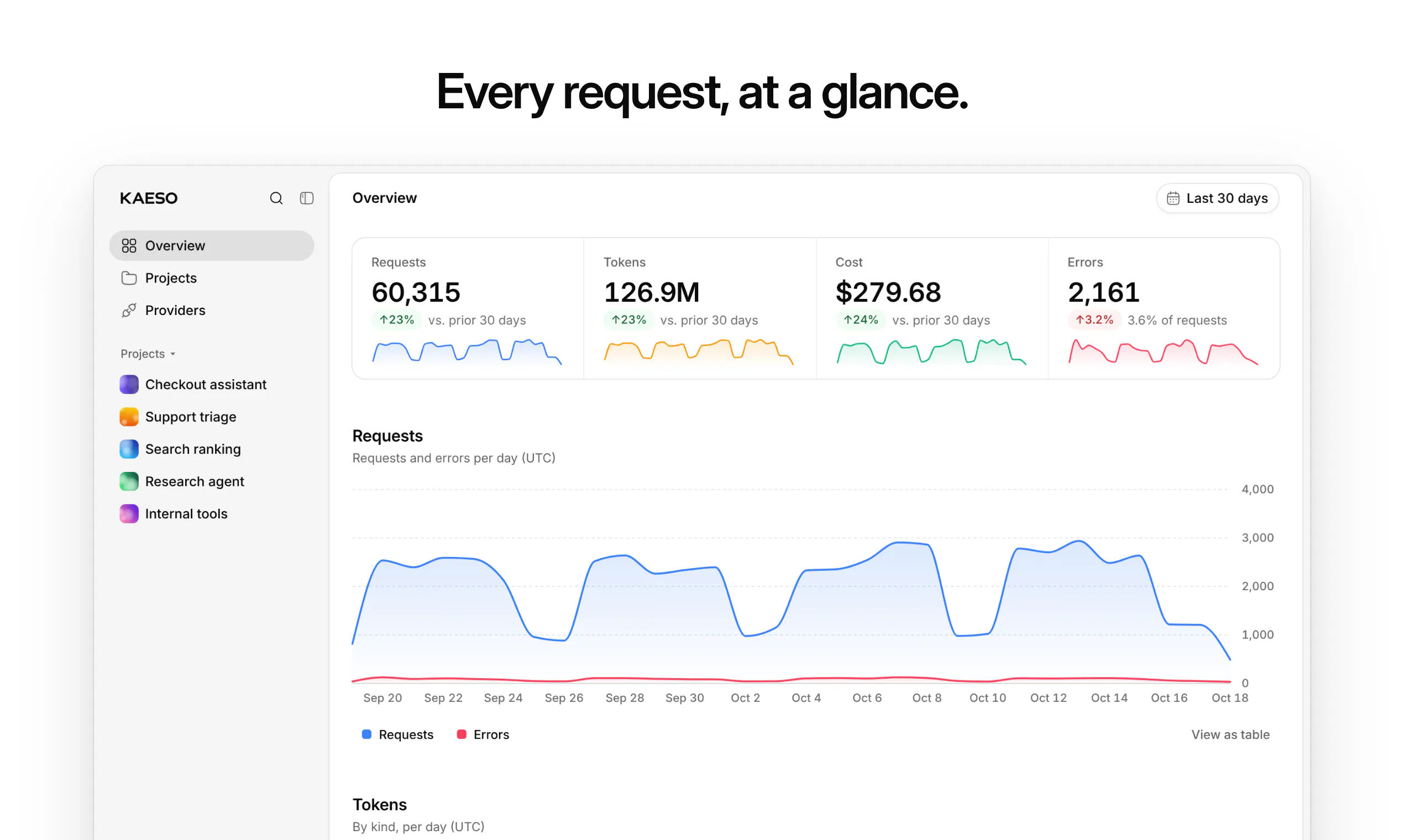The height and width of the screenshot is (840, 1404).
Task: Click the Sep 20 axis label
Action: tap(383, 698)
